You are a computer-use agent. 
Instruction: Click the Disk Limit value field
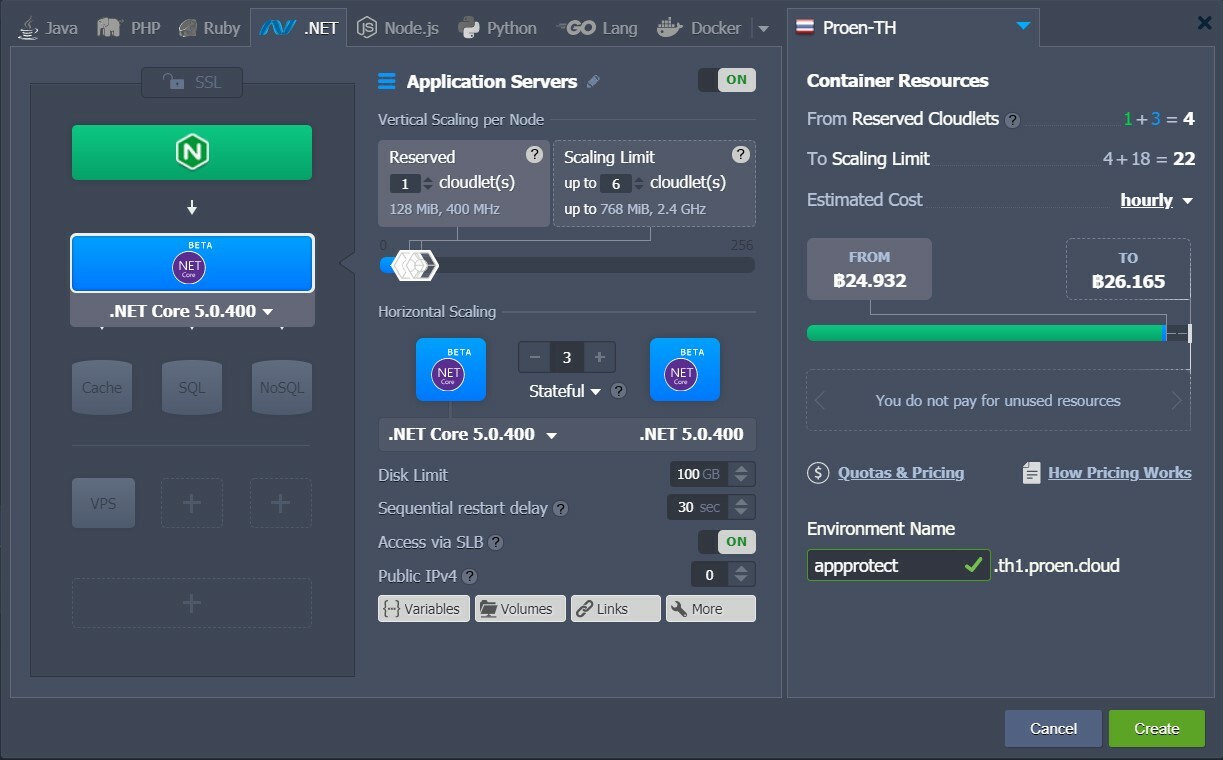(x=699, y=474)
